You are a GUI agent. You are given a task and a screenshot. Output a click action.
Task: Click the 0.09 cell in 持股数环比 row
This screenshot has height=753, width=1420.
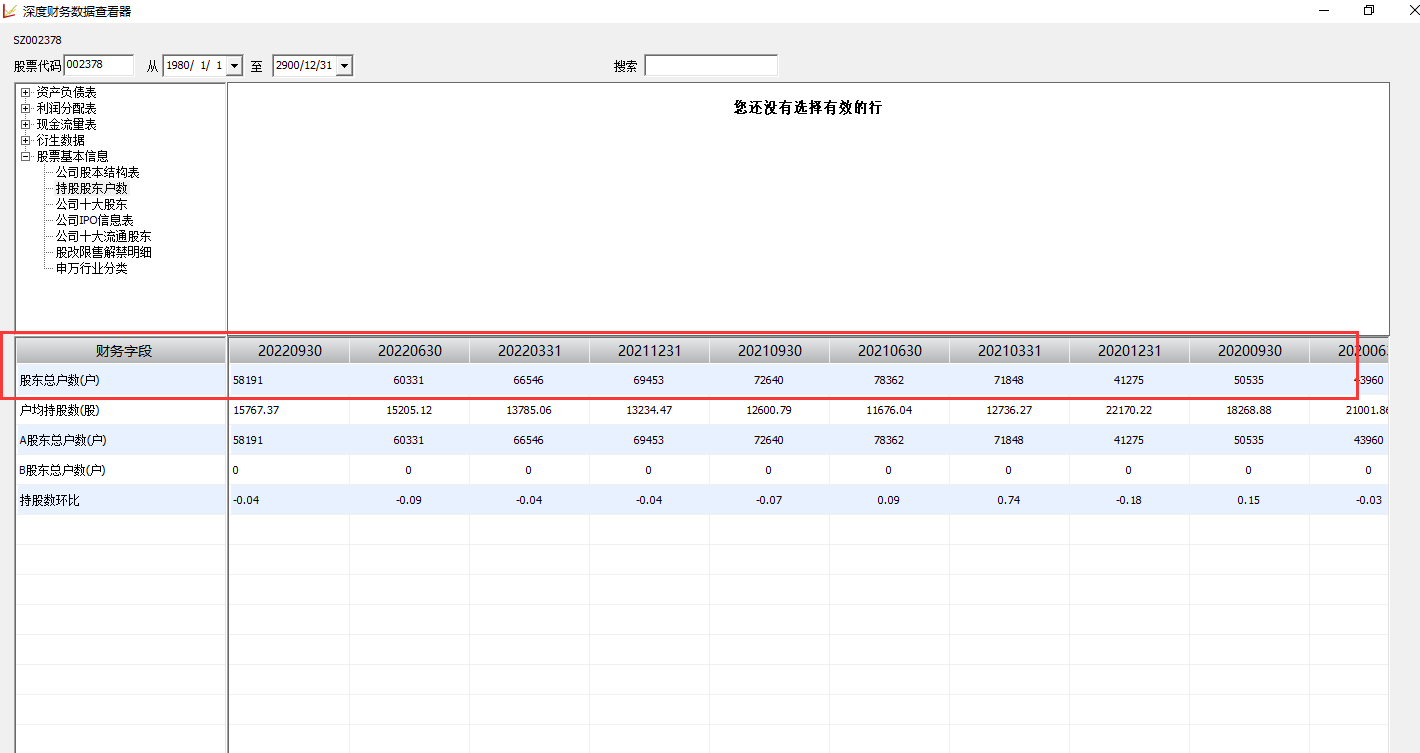889,500
